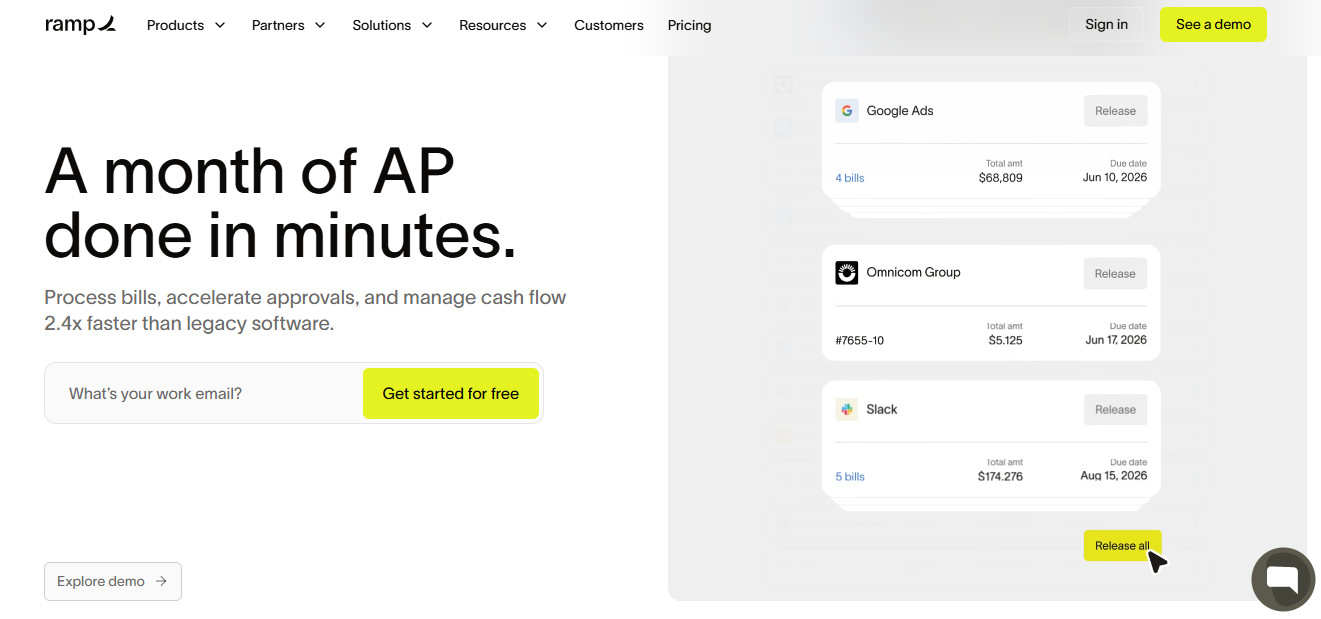This screenshot has width=1321, height=619.
Task: Click the Google Ads vendor name
Action: pos(900,111)
